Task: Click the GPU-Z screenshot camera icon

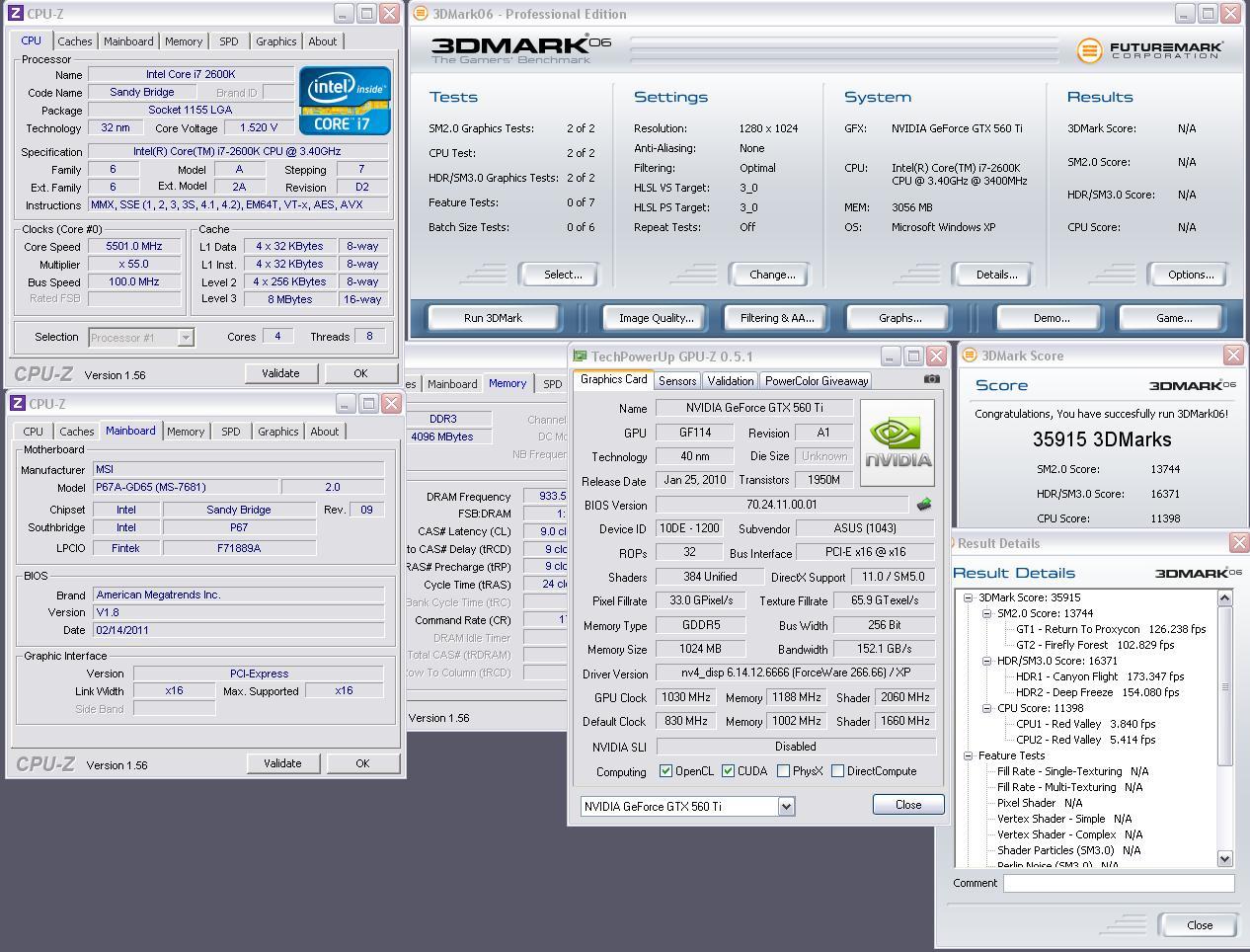Action: pyautogui.click(x=931, y=379)
